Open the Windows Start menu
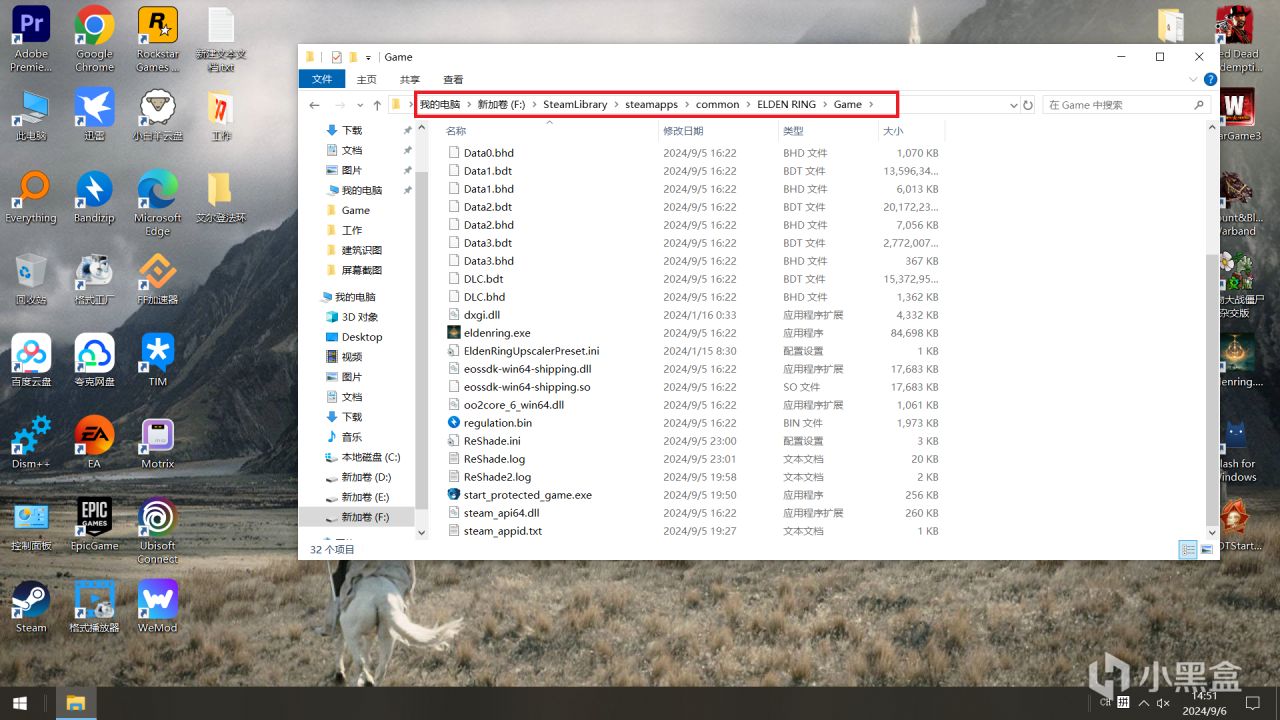Image resolution: width=1280 pixels, height=720 pixels. [x=19, y=703]
